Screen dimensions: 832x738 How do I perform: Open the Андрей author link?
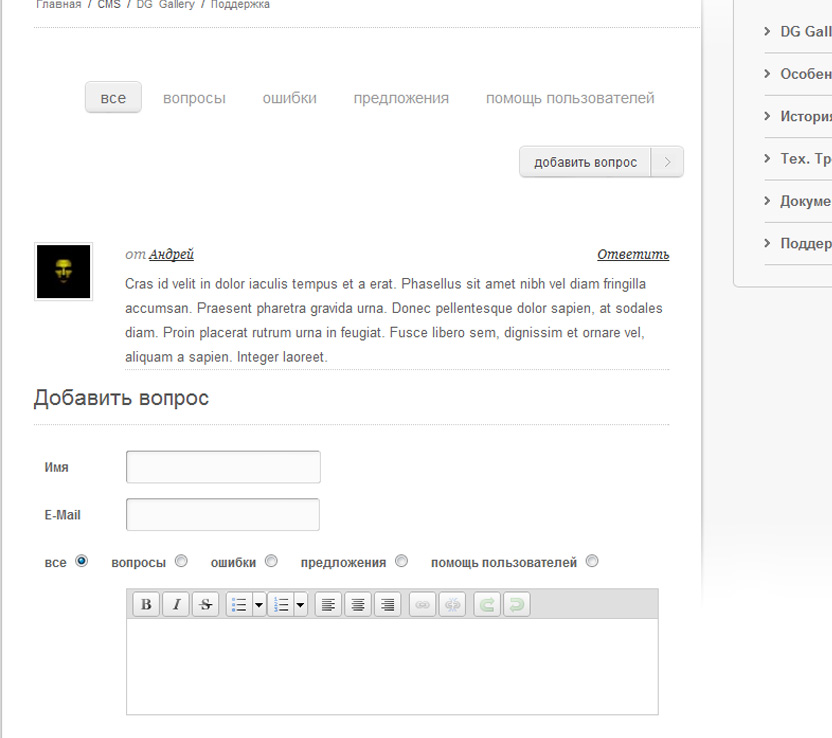[x=171, y=254]
